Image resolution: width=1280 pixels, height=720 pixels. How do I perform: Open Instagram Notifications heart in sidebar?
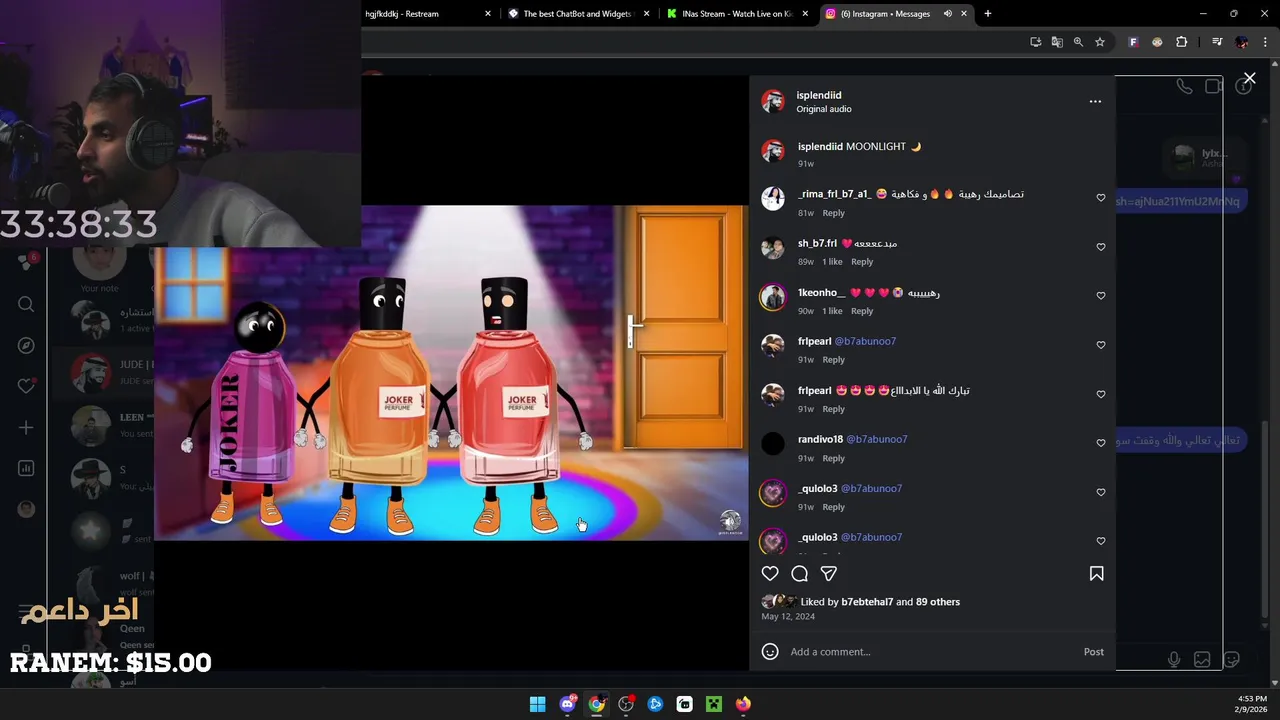(26, 386)
